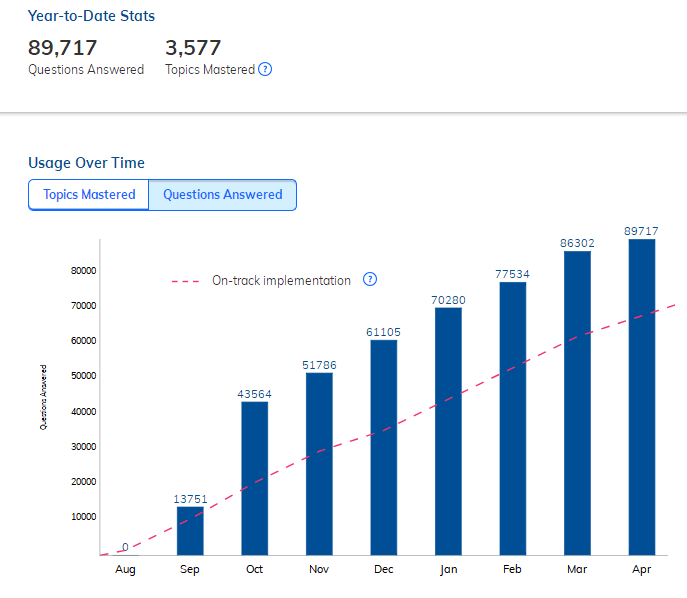Click the Aug zero value data label
This screenshot has height=598, width=687.
[x=125, y=547]
